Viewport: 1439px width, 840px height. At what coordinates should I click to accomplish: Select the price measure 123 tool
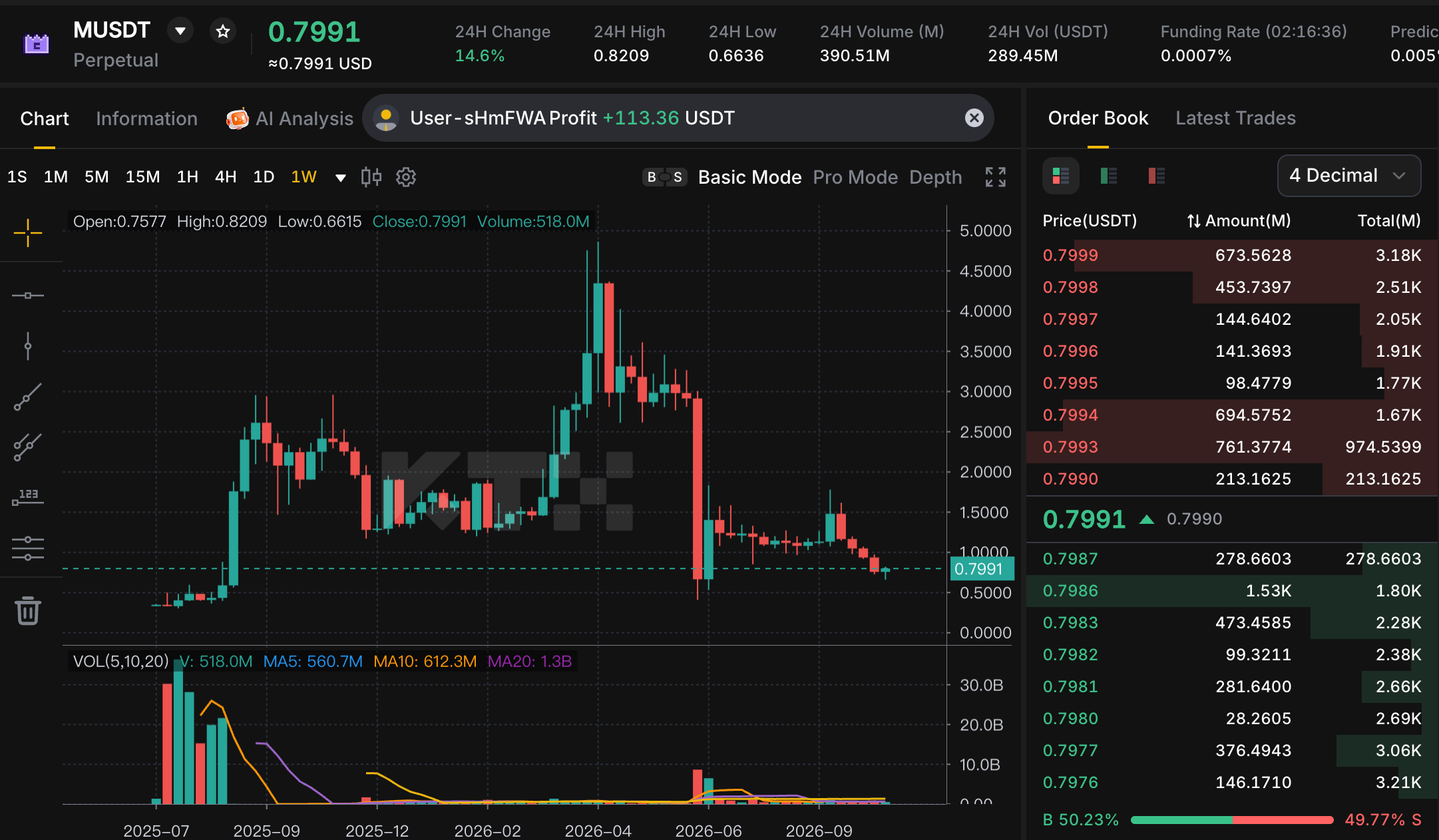(28, 497)
